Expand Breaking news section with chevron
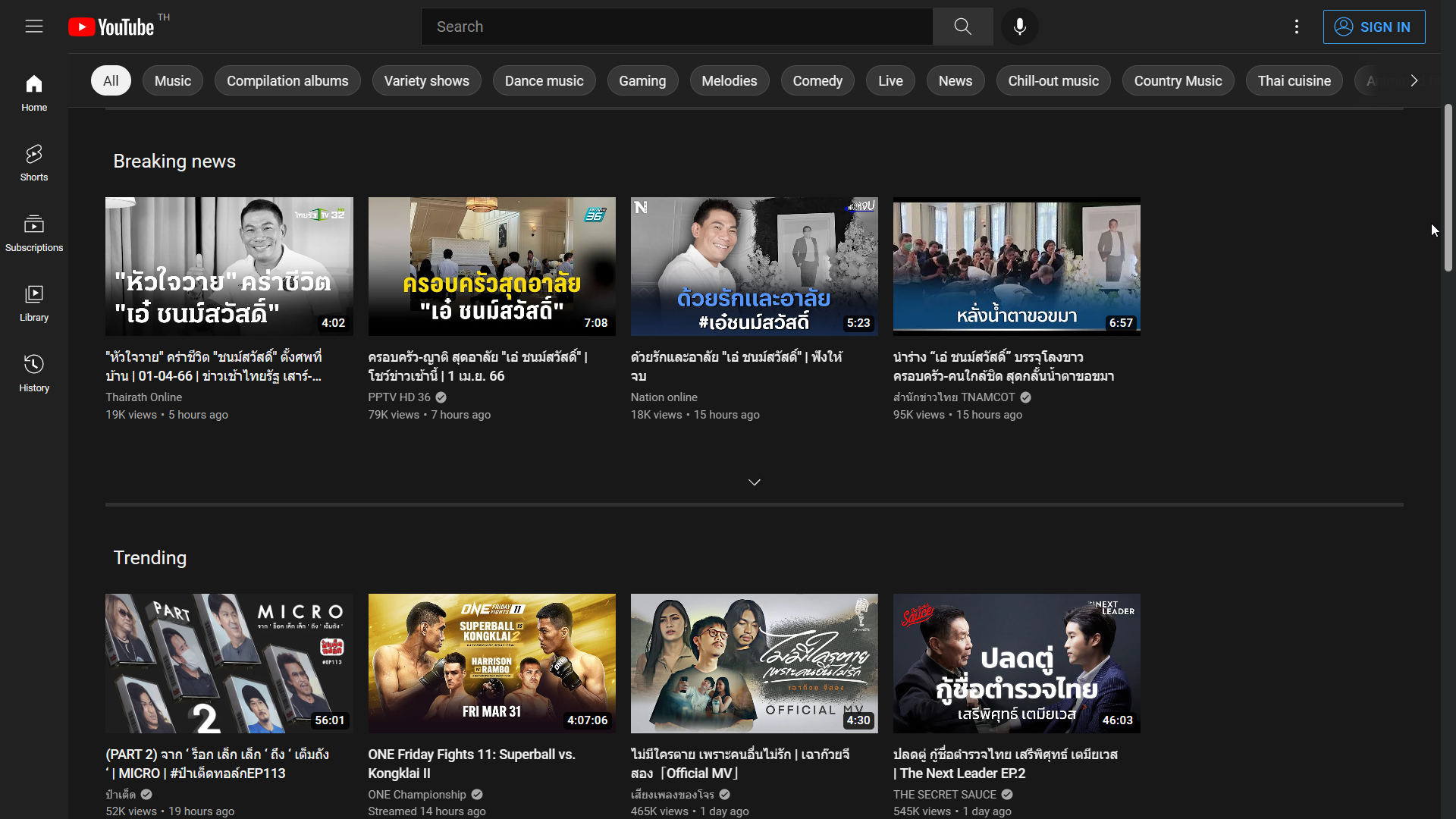 point(755,482)
